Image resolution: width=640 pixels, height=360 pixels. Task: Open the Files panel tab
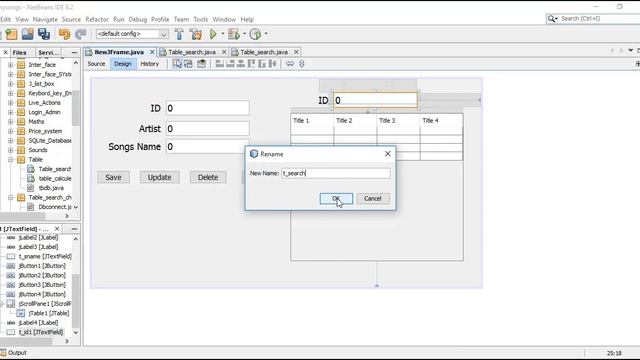pyautogui.click(x=19, y=53)
